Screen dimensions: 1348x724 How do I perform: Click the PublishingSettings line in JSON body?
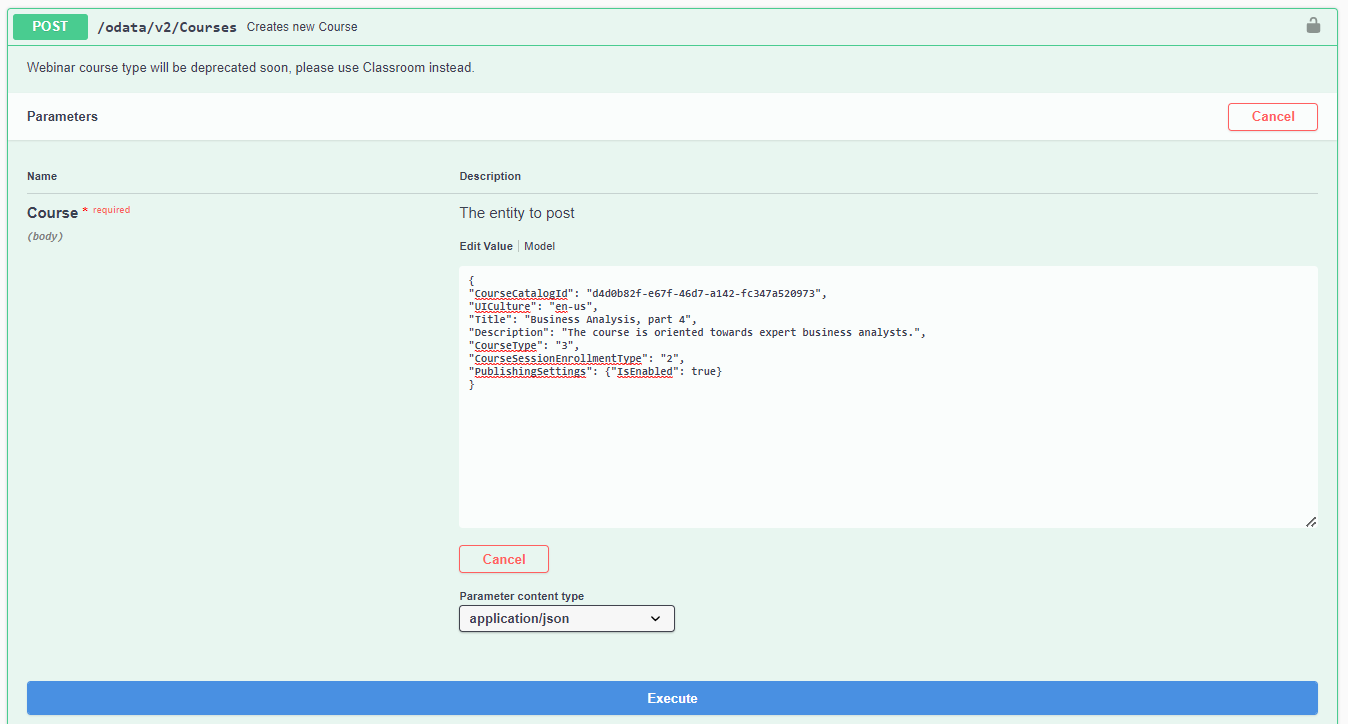(x=595, y=371)
